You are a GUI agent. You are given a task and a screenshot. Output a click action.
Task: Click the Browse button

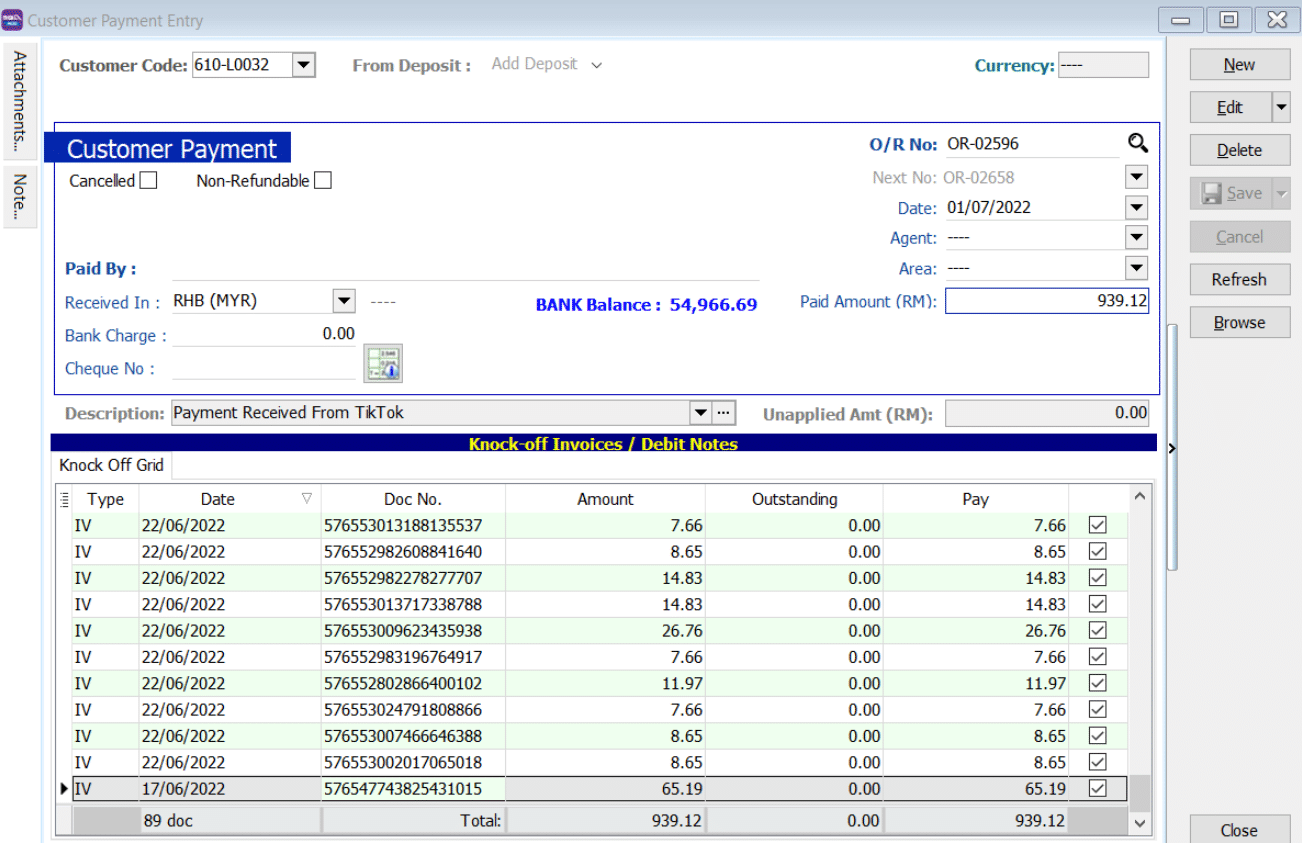pos(1239,323)
